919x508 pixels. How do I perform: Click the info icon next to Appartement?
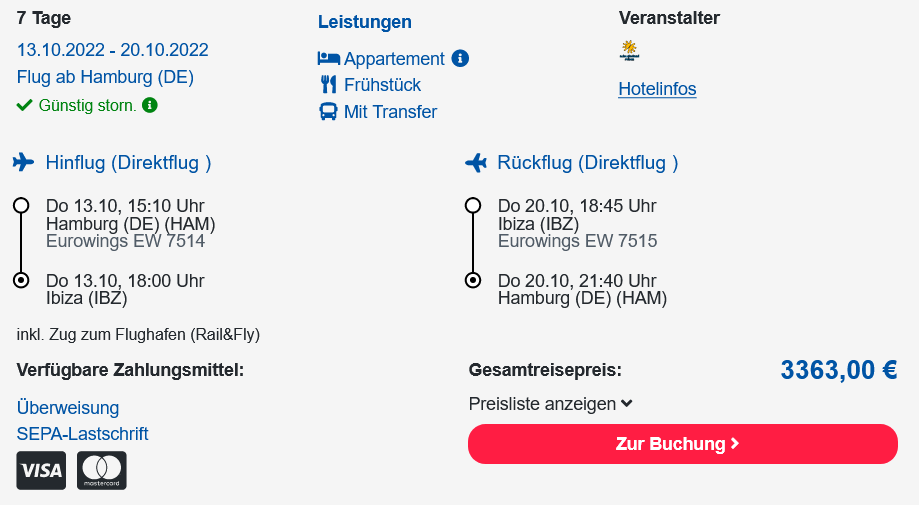tap(460, 58)
